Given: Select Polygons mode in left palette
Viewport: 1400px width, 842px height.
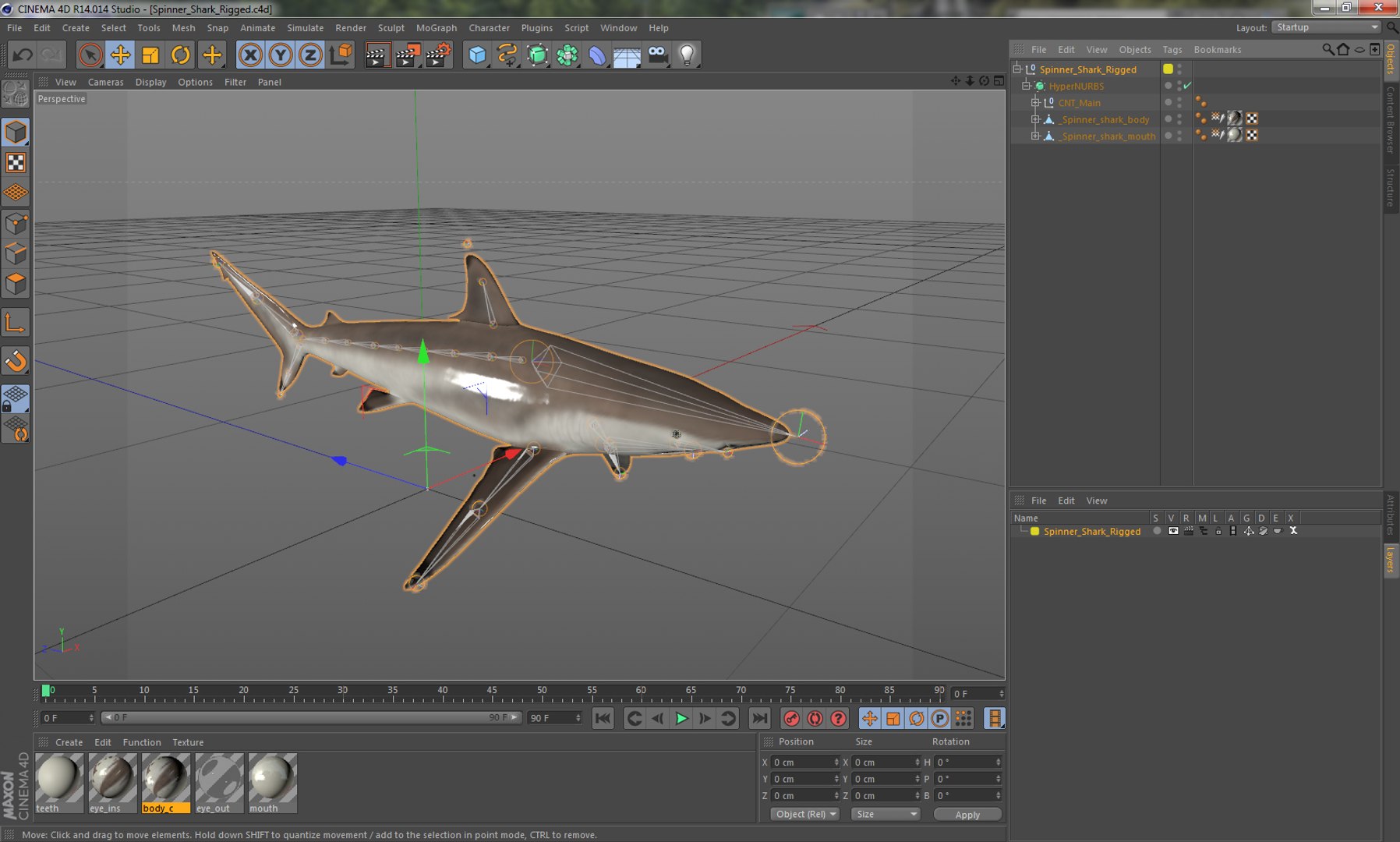Looking at the screenshot, I should click(x=16, y=284).
